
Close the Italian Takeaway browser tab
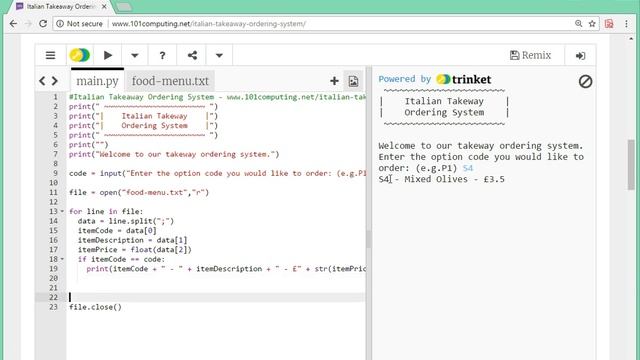(x=104, y=7)
